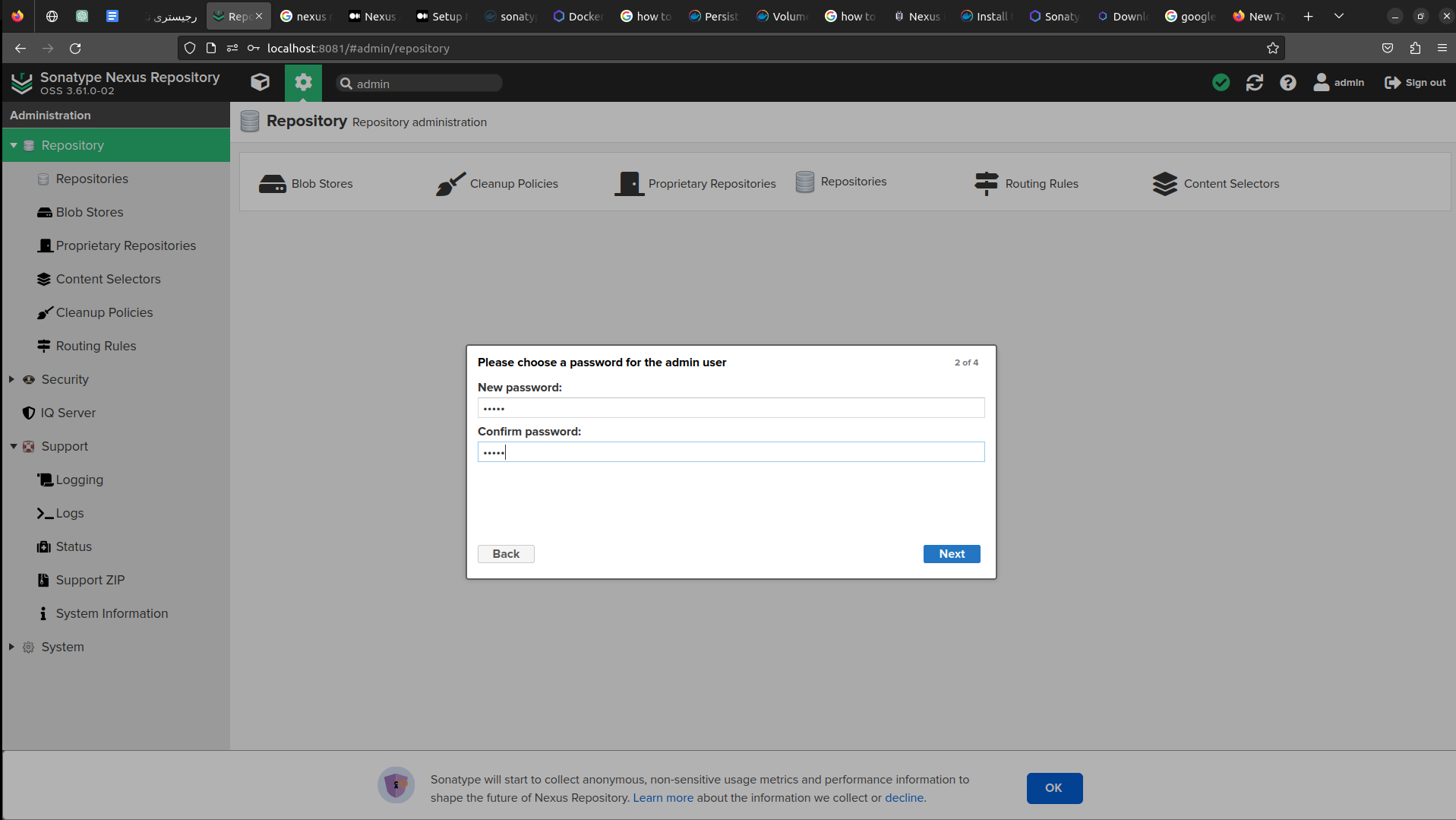Open the Routing Rules signpost icon
The image size is (1456, 820).
click(986, 184)
